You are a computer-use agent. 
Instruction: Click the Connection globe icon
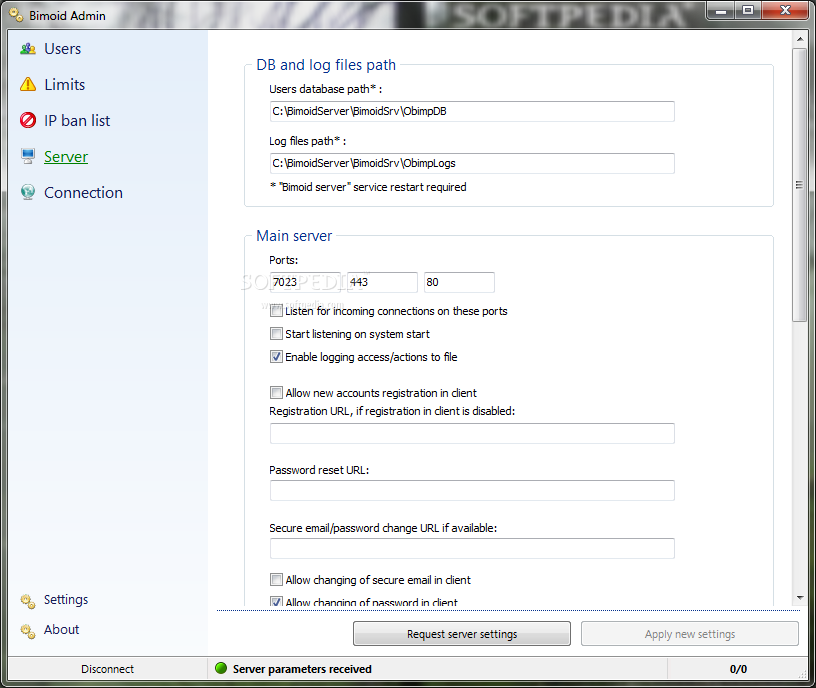(x=28, y=192)
